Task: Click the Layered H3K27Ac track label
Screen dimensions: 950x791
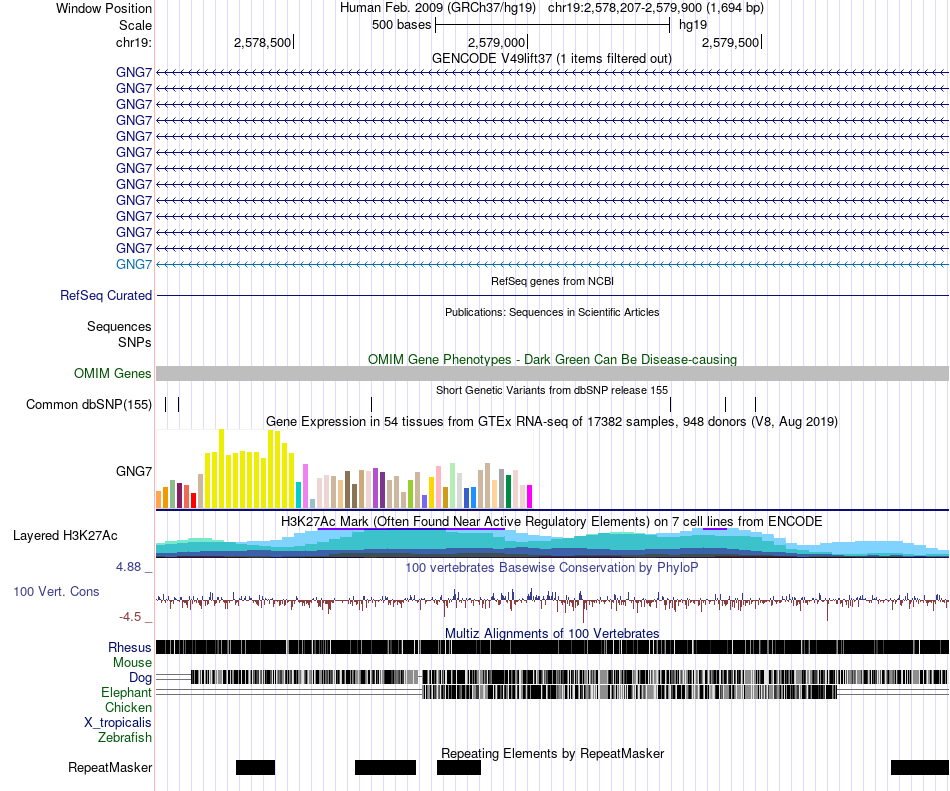Action: 65,535
